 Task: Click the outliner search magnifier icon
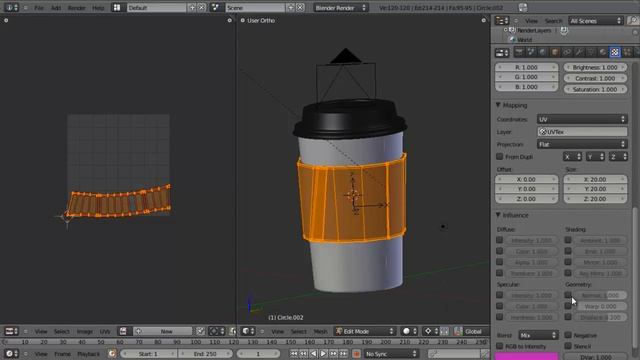[x=633, y=21]
